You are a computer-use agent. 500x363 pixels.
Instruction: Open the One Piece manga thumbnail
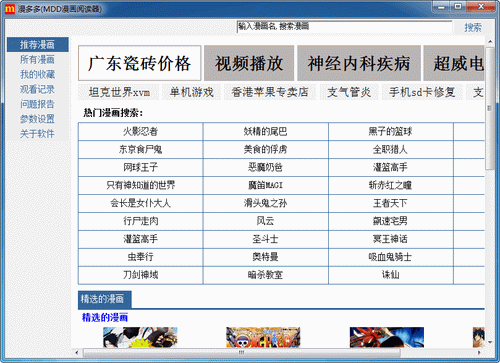[263, 337]
